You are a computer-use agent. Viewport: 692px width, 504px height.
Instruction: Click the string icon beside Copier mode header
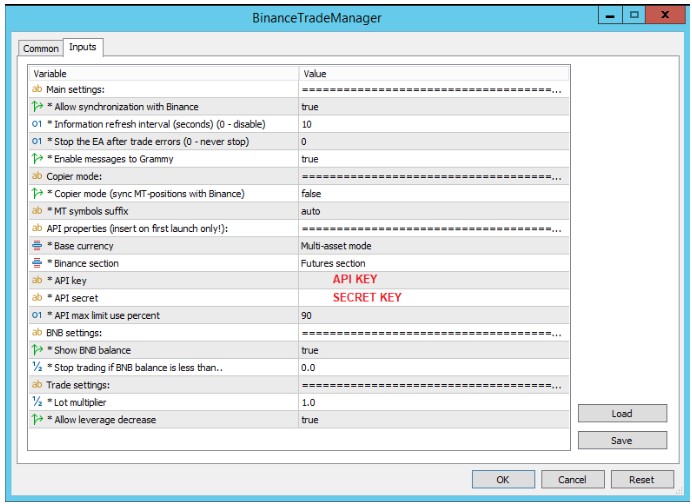point(37,176)
